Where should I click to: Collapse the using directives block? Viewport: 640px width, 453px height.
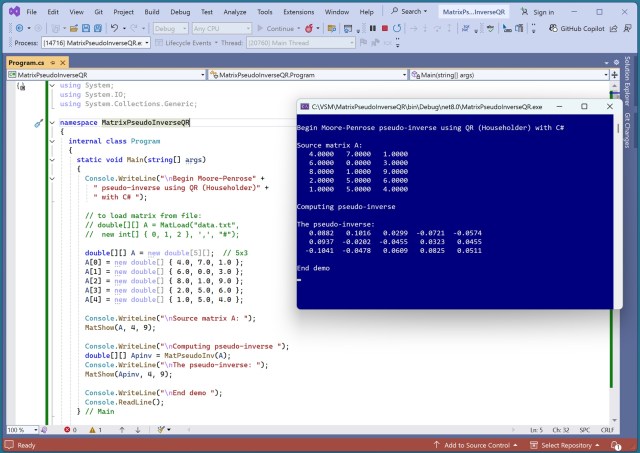tap(52, 86)
